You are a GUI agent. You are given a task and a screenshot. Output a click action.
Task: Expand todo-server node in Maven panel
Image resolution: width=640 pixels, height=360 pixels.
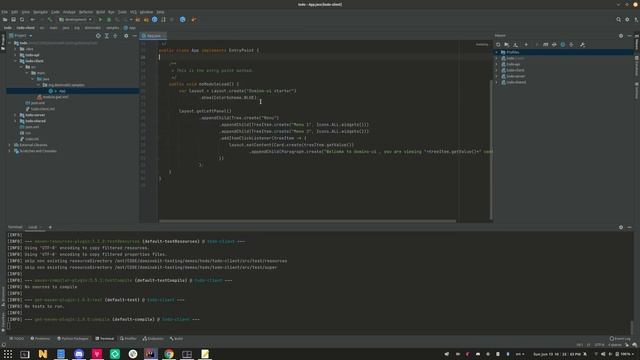[x=497, y=76]
